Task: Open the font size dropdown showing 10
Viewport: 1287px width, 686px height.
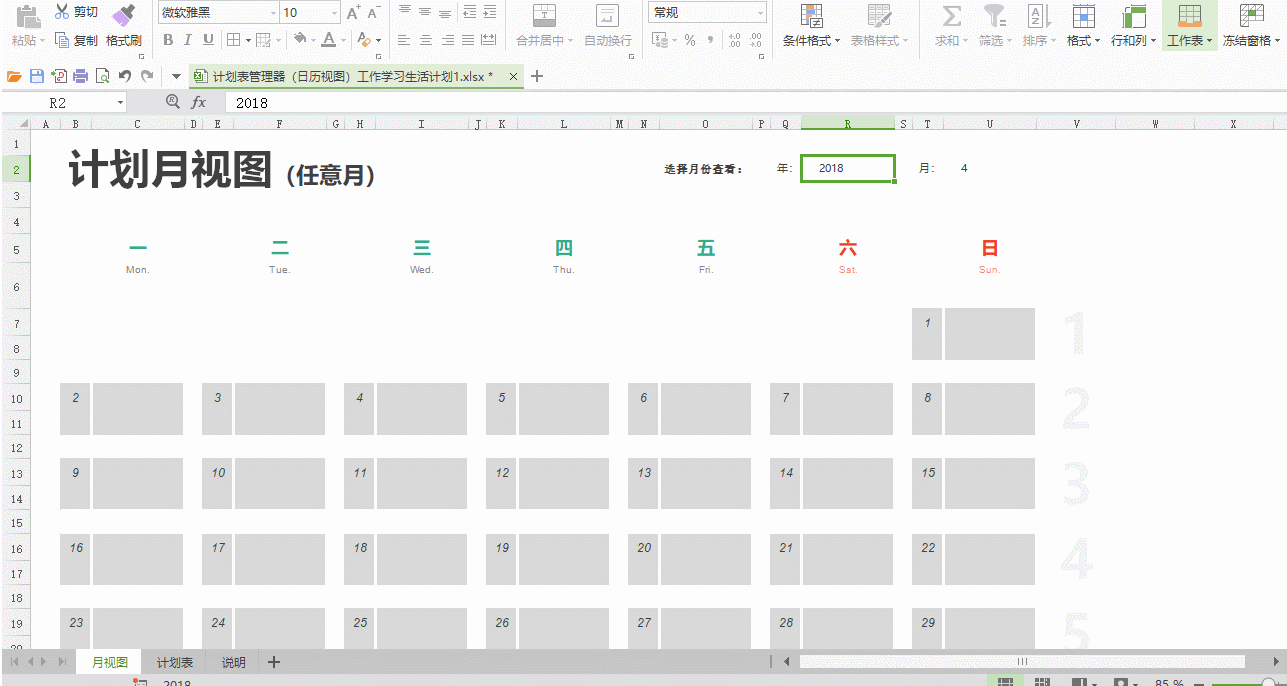Action: [334, 13]
